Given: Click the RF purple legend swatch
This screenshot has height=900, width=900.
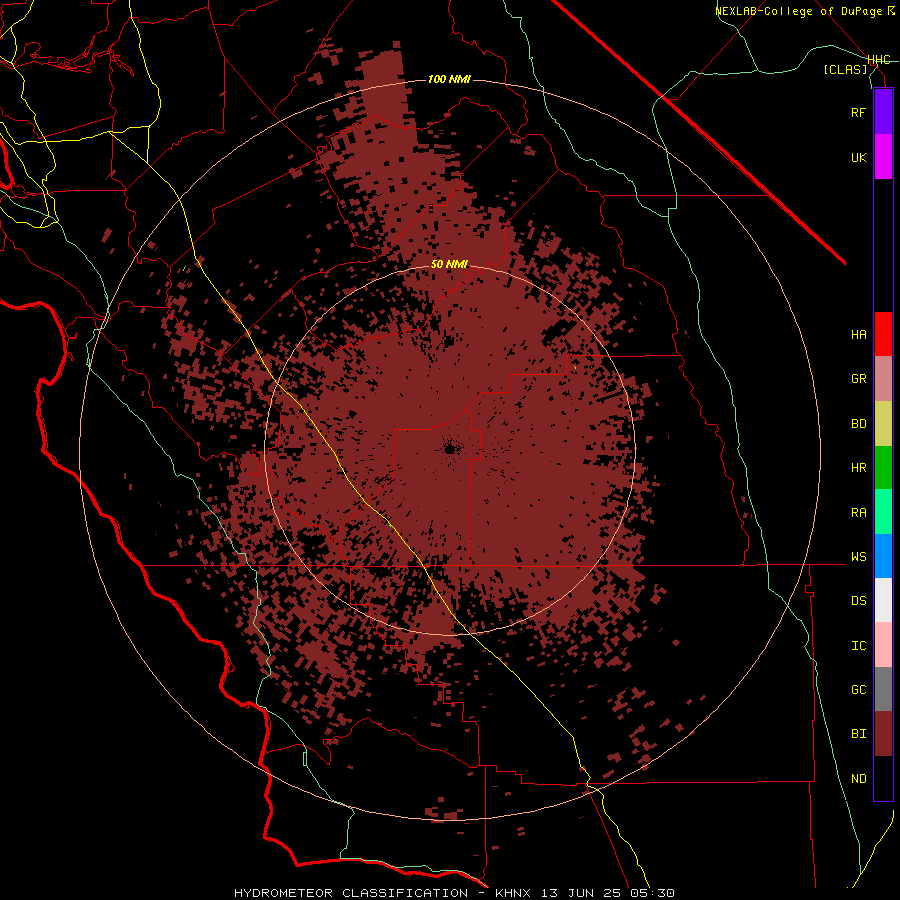Looking at the screenshot, I should (x=883, y=112).
